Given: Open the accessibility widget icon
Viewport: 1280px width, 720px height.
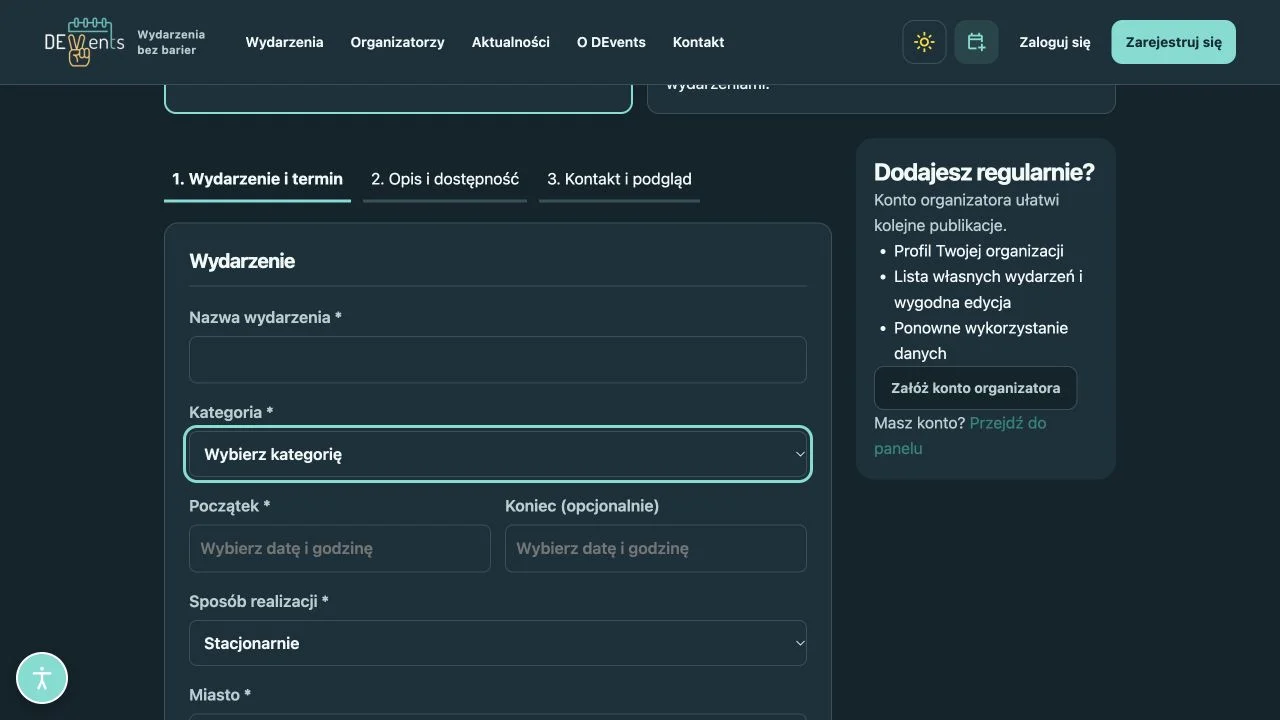Looking at the screenshot, I should click(x=42, y=678).
